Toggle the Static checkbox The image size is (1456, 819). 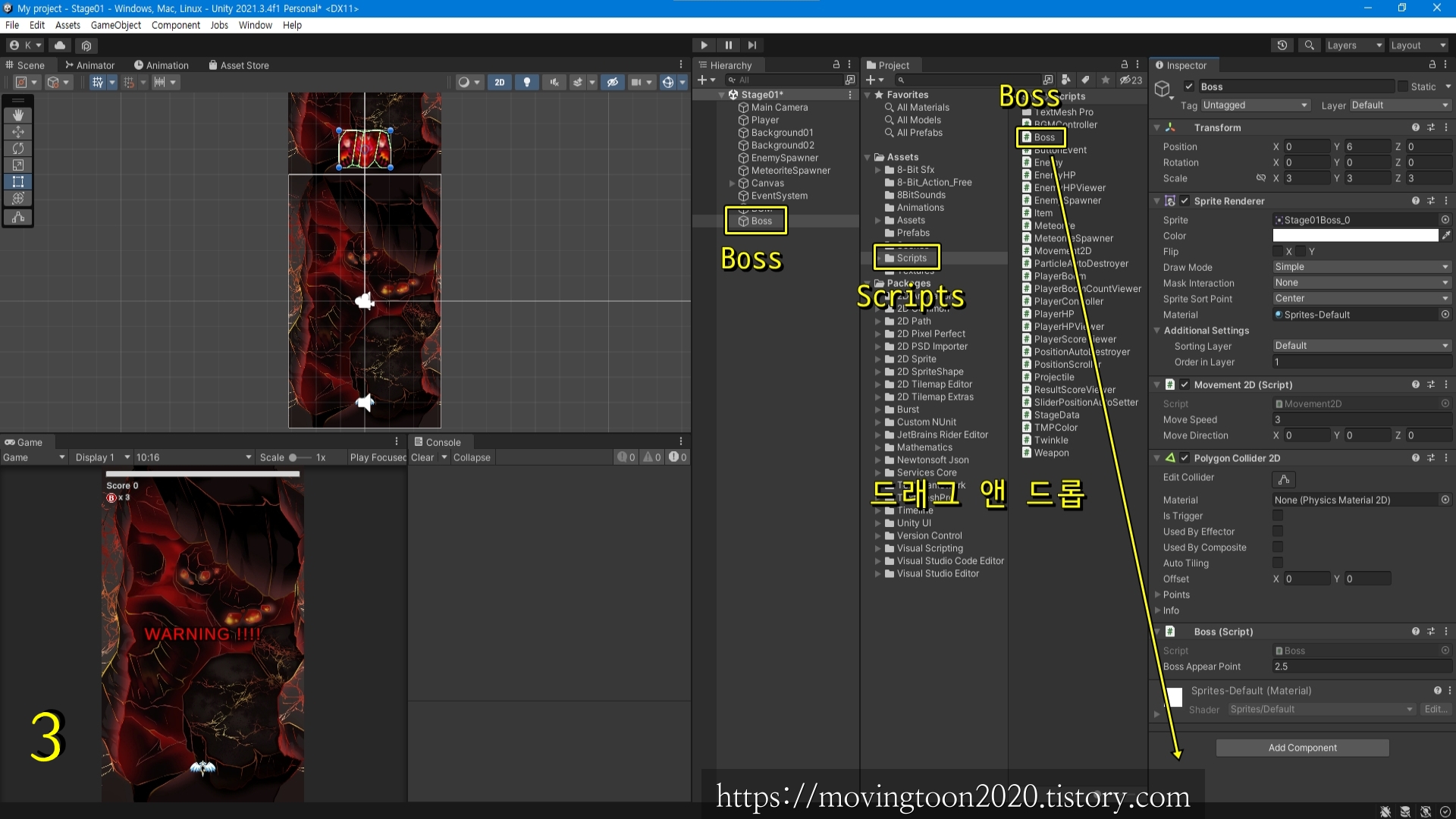1403,86
